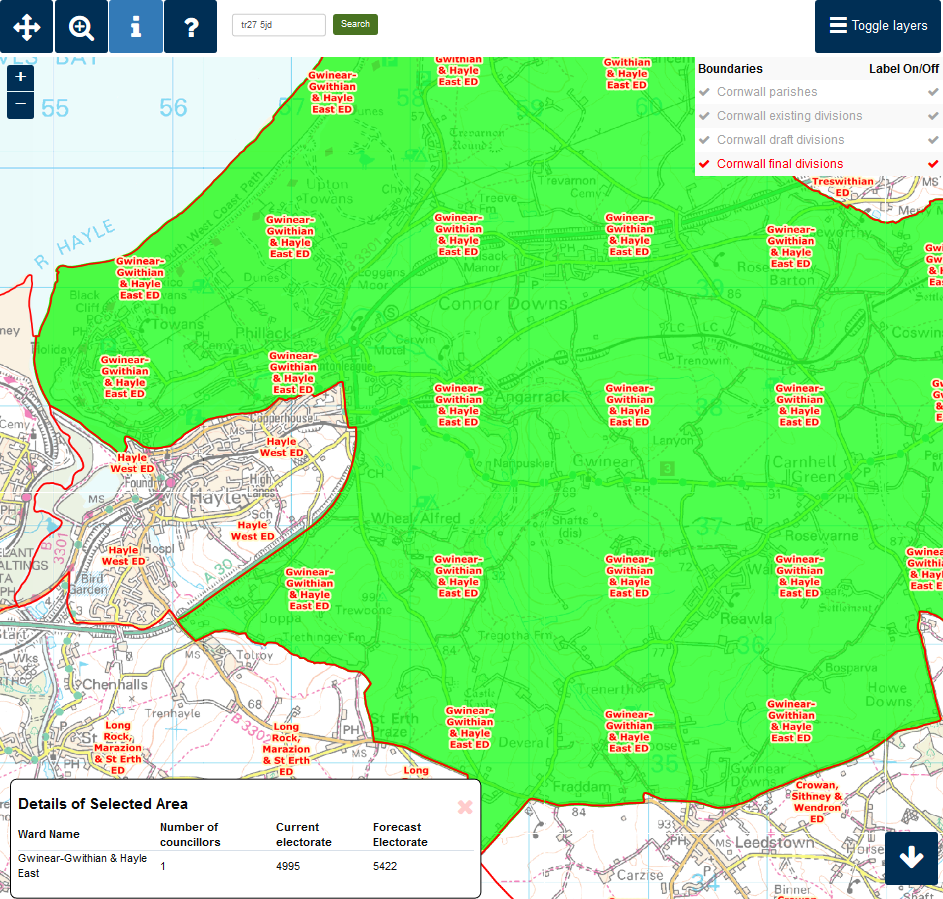943x899 pixels.
Task: Click the postcode search input field
Action: [278, 25]
